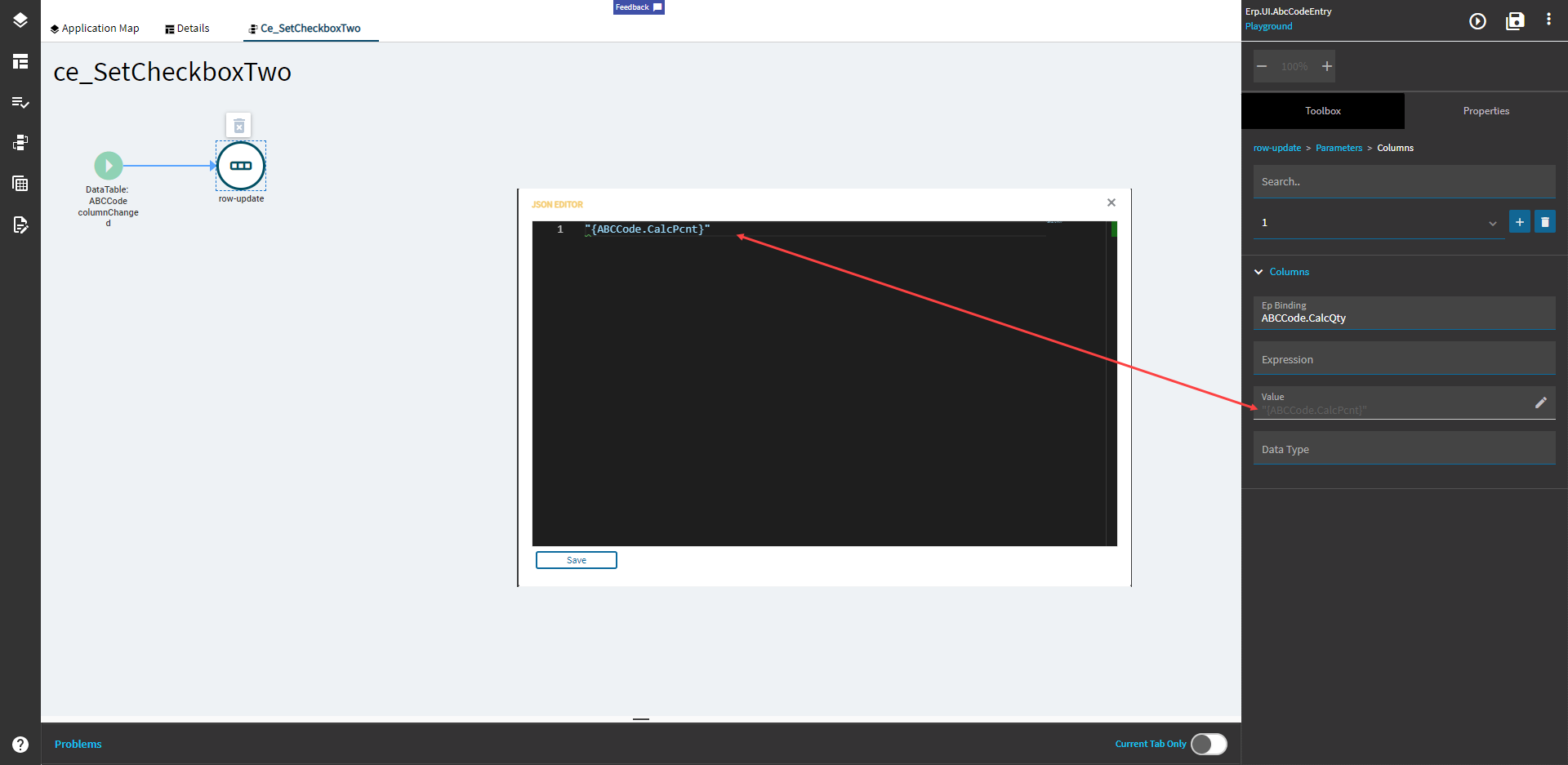1568x765 pixels.
Task: Delete the row-update node using the trash icon
Action: click(x=238, y=126)
